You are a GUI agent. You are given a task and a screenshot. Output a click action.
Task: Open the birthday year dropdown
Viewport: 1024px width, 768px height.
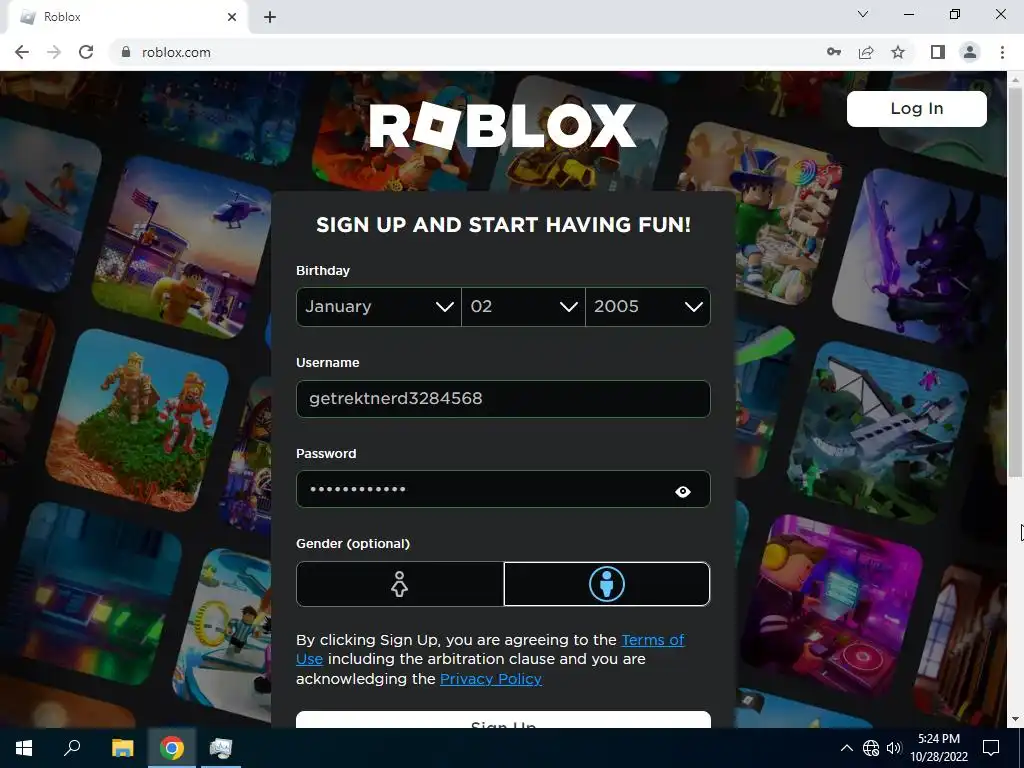(x=648, y=307)
